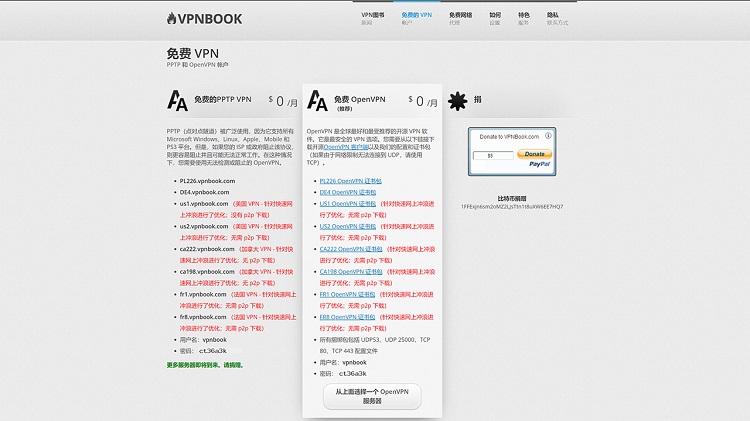Click the Donate to VPNBook.com label
The image size is (750, 421).
(x=509, y=137)
